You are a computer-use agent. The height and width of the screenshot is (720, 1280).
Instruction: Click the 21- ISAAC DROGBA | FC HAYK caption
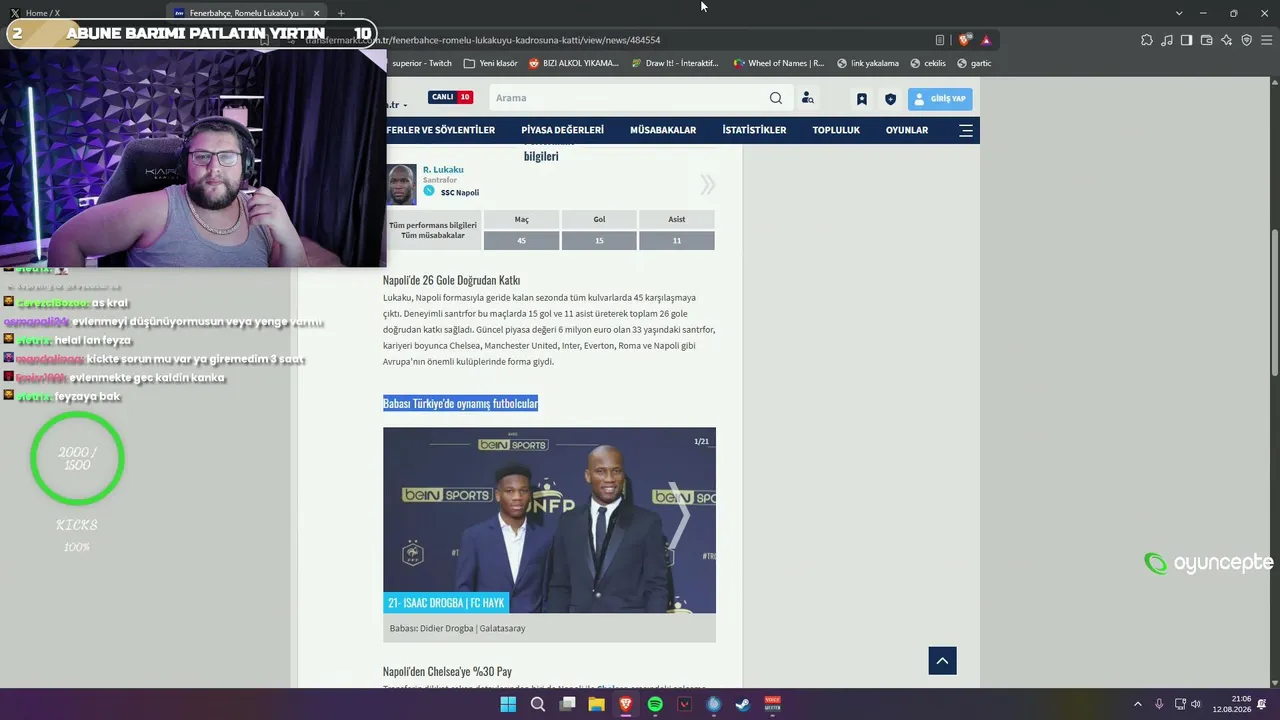tap(446, 603)
